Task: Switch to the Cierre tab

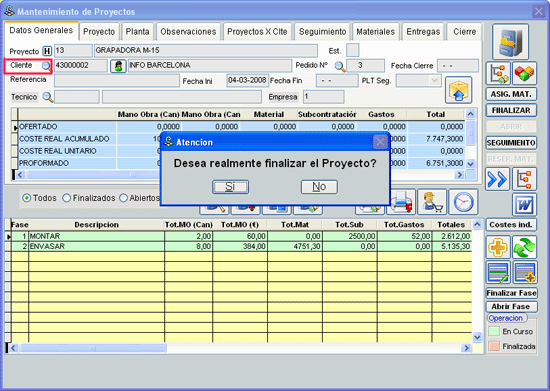Action: click(464, 32)
